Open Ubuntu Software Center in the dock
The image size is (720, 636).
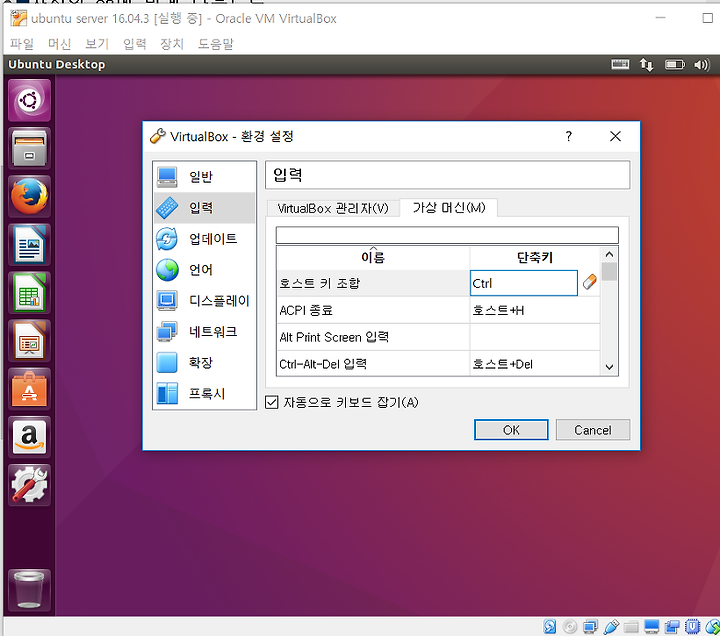[x=29, y=389]
